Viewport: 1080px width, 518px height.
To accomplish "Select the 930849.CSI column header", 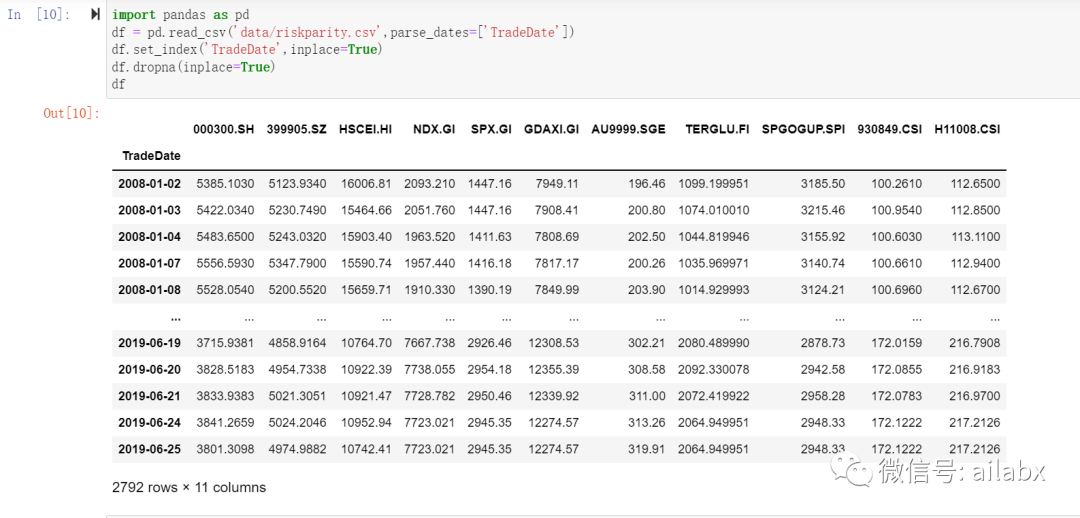I will tap(890, 129).
